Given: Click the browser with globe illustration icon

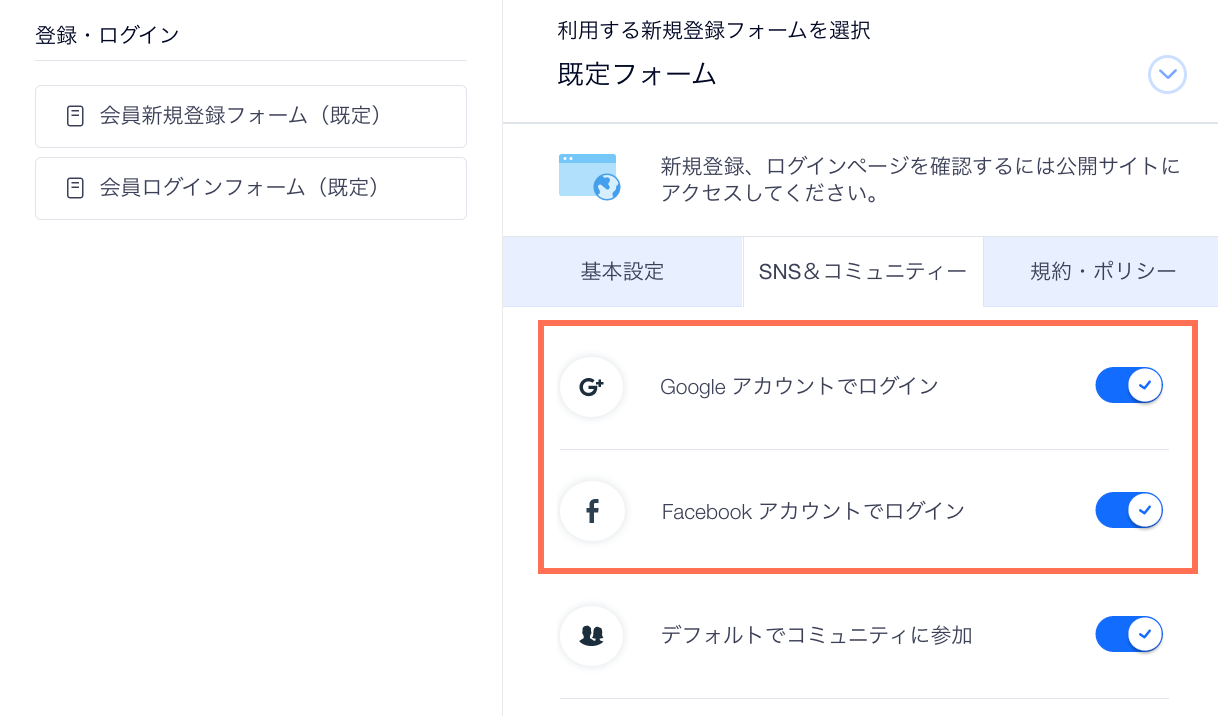Looking at the screenshot, I should coord(589,176).
